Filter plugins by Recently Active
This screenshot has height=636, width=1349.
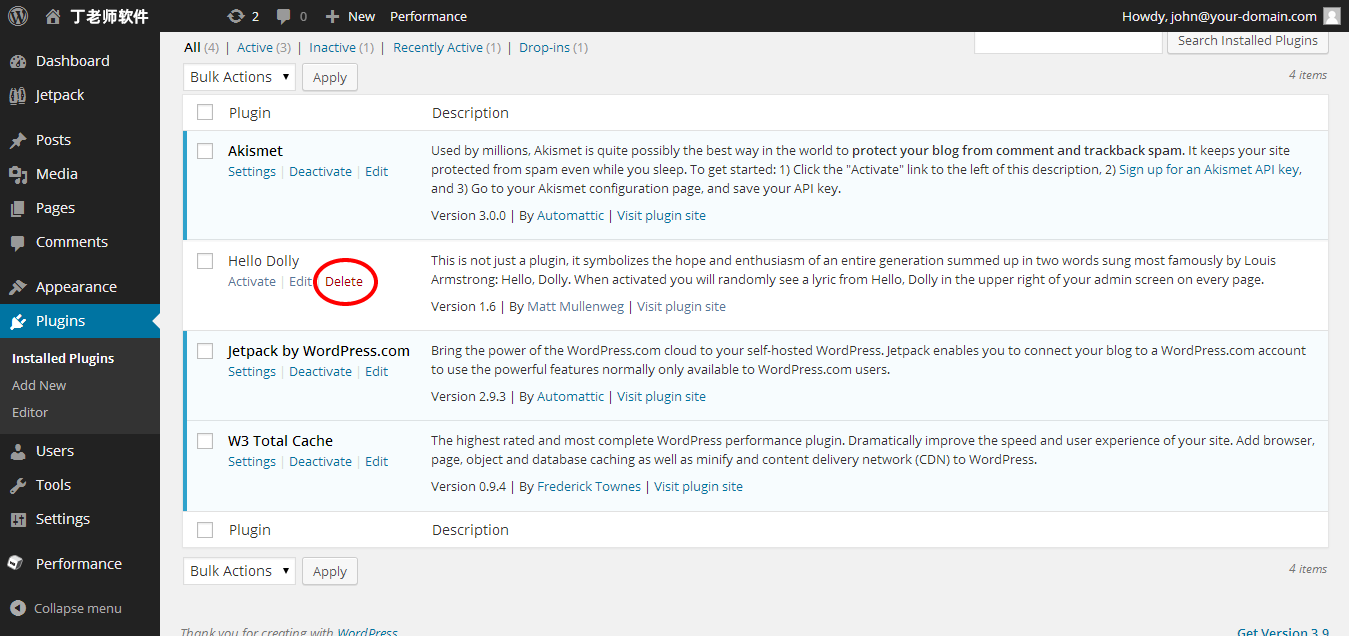click(x=438, y=47)
